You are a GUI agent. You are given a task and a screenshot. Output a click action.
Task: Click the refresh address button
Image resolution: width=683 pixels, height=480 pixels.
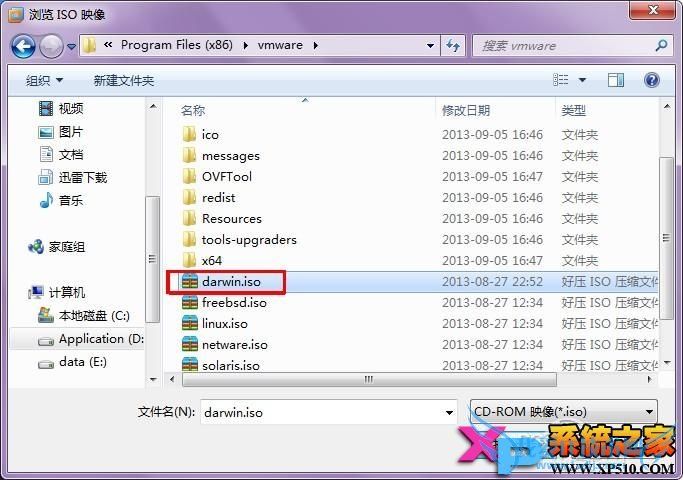[453, 45]
